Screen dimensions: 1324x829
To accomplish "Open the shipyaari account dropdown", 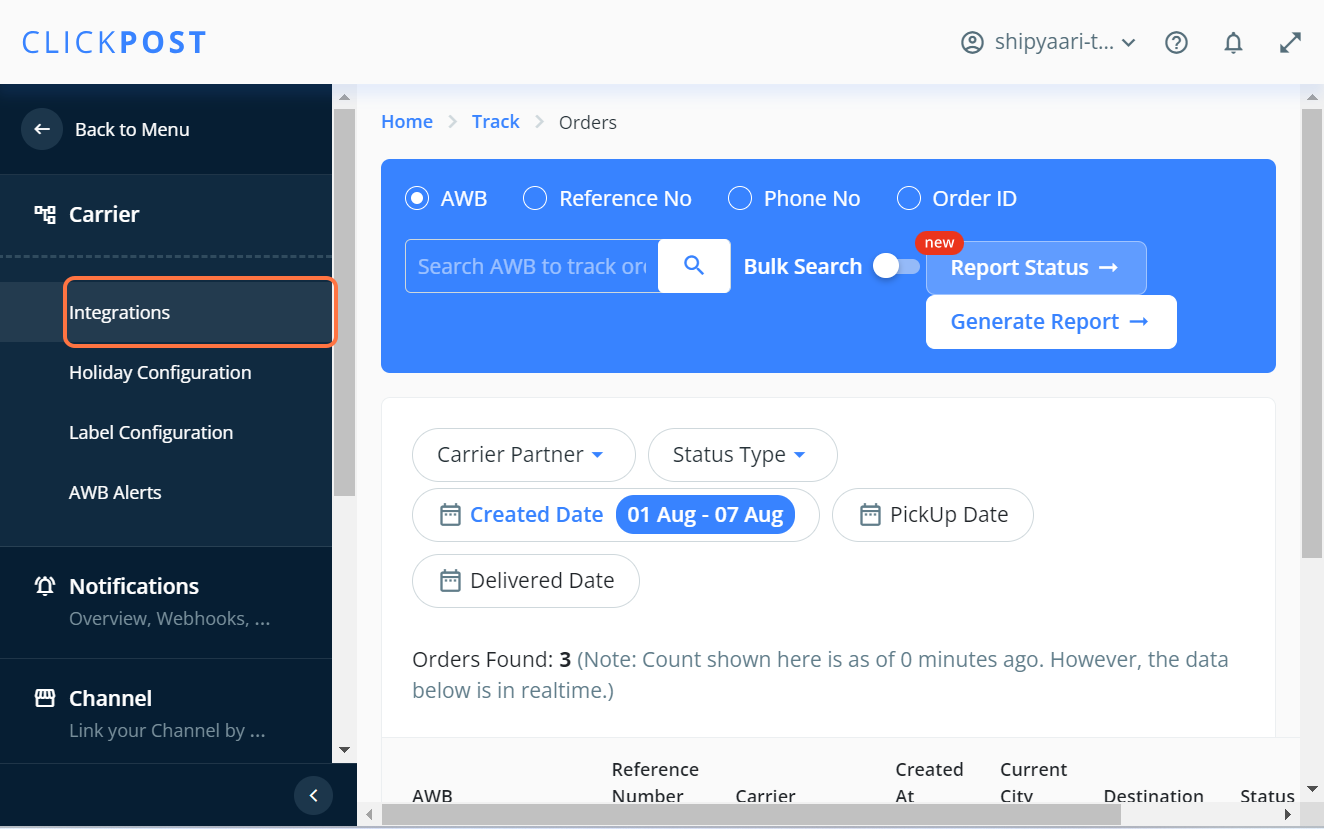I will tap(1048, 43).
